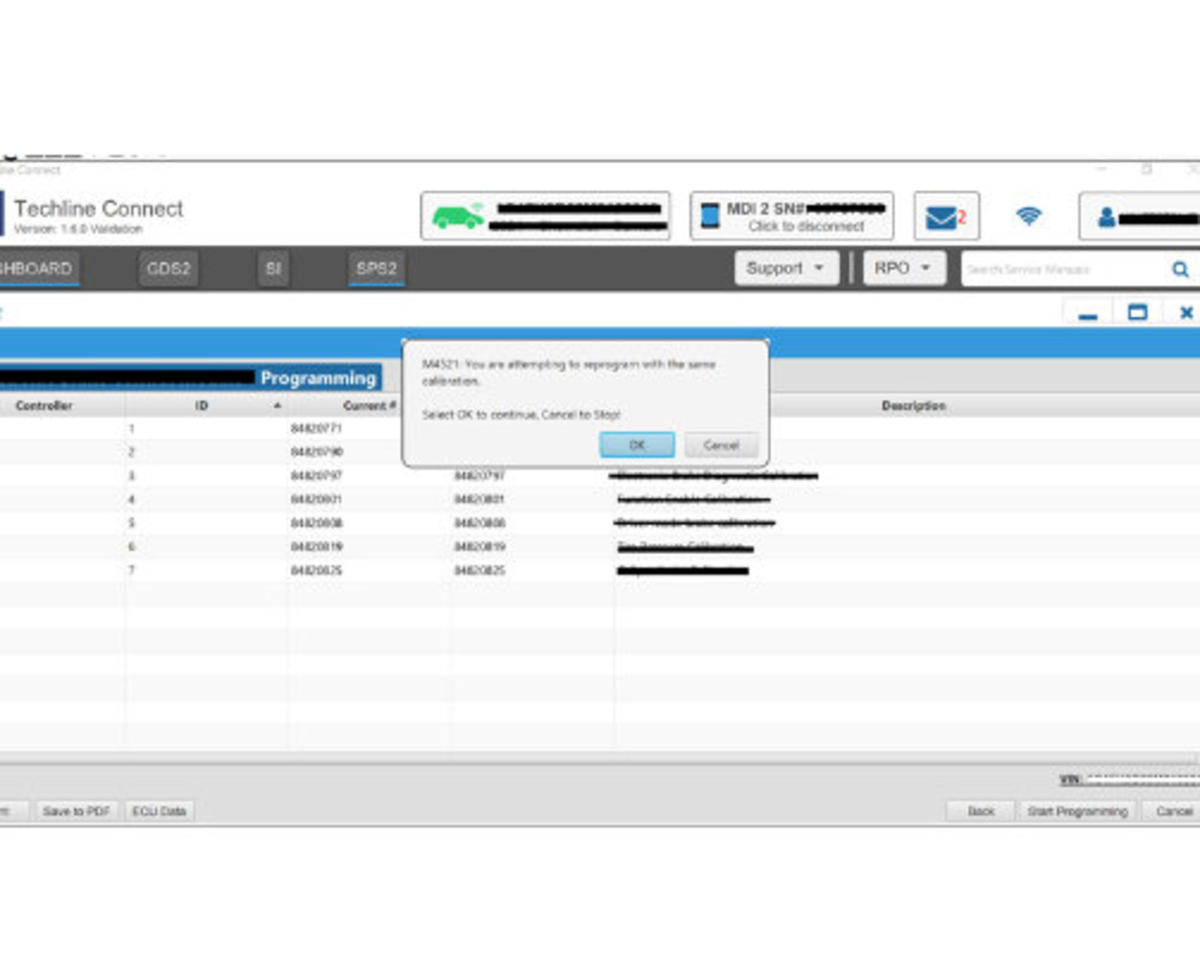Click the search magnifier icon
The width and height of the screenshot is (1200, 961).
tap(1180, 269)
